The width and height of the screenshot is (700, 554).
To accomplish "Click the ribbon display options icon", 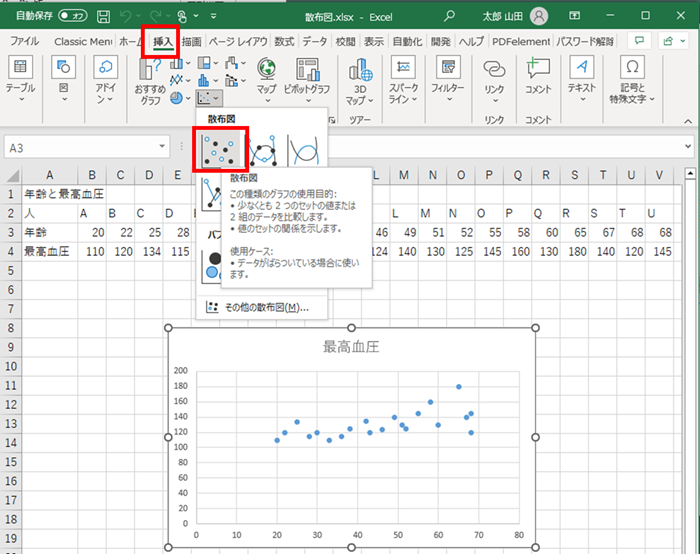I will click(x=575, y=16).
